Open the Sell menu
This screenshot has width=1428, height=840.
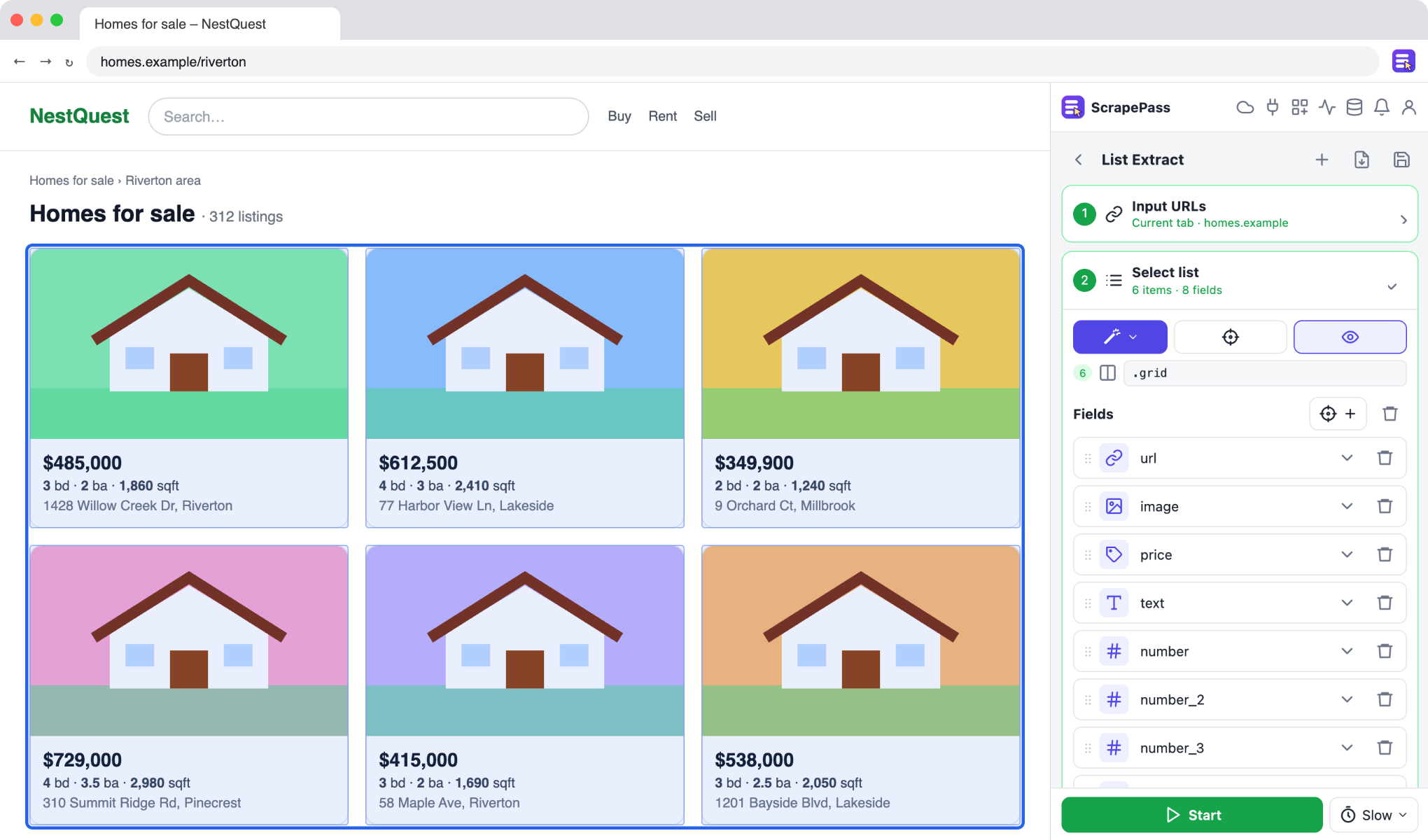[x=705, y=116]
